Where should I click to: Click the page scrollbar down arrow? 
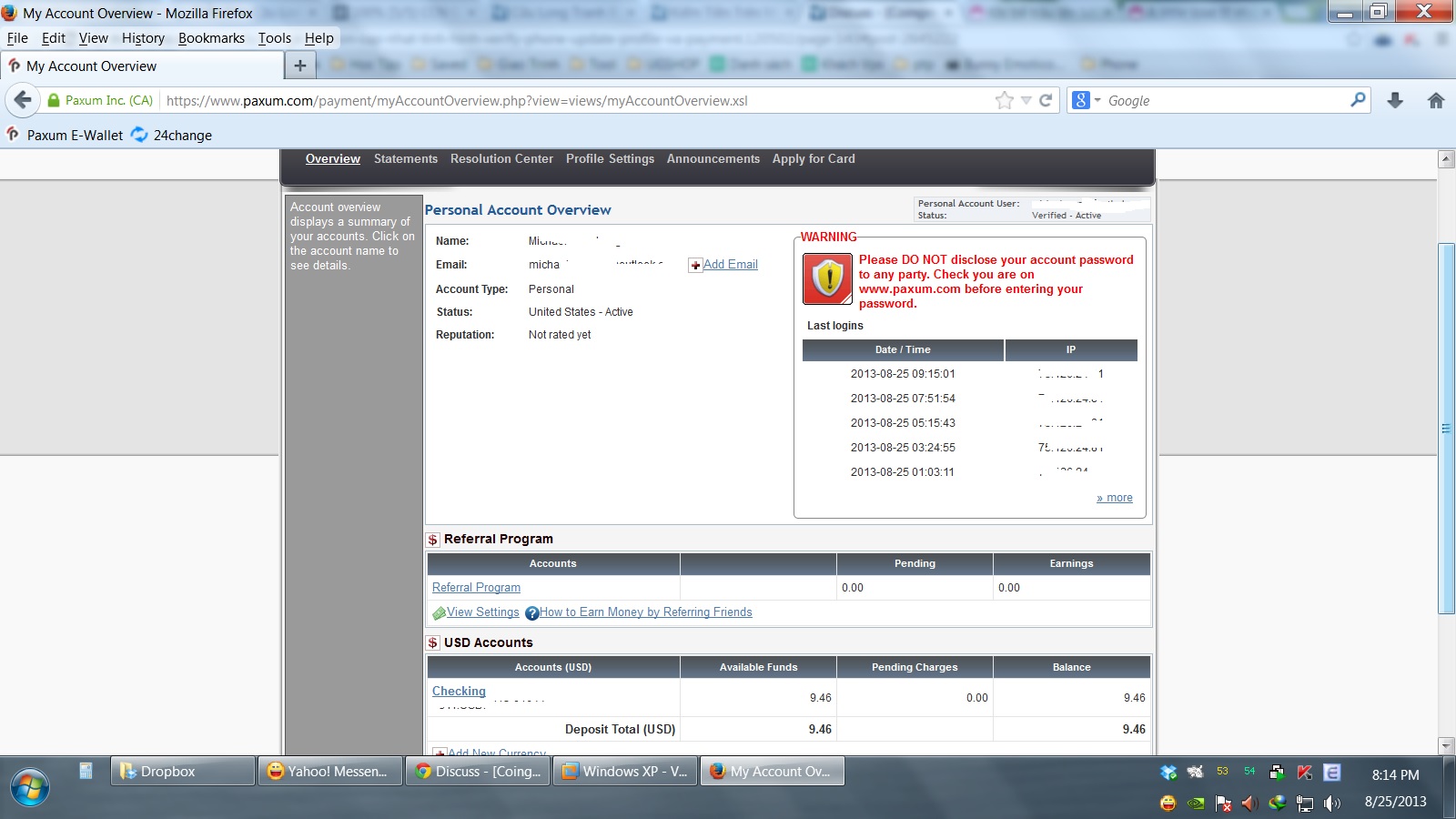(1446, 746)
